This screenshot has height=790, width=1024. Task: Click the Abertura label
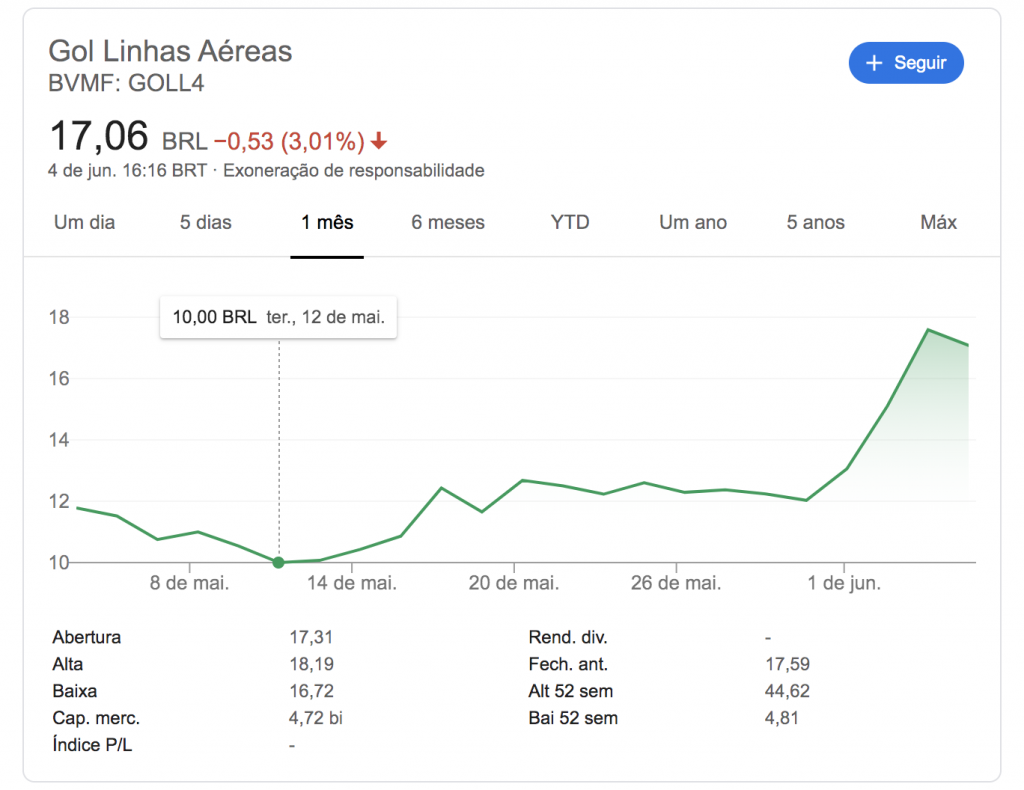coord(87,637)
